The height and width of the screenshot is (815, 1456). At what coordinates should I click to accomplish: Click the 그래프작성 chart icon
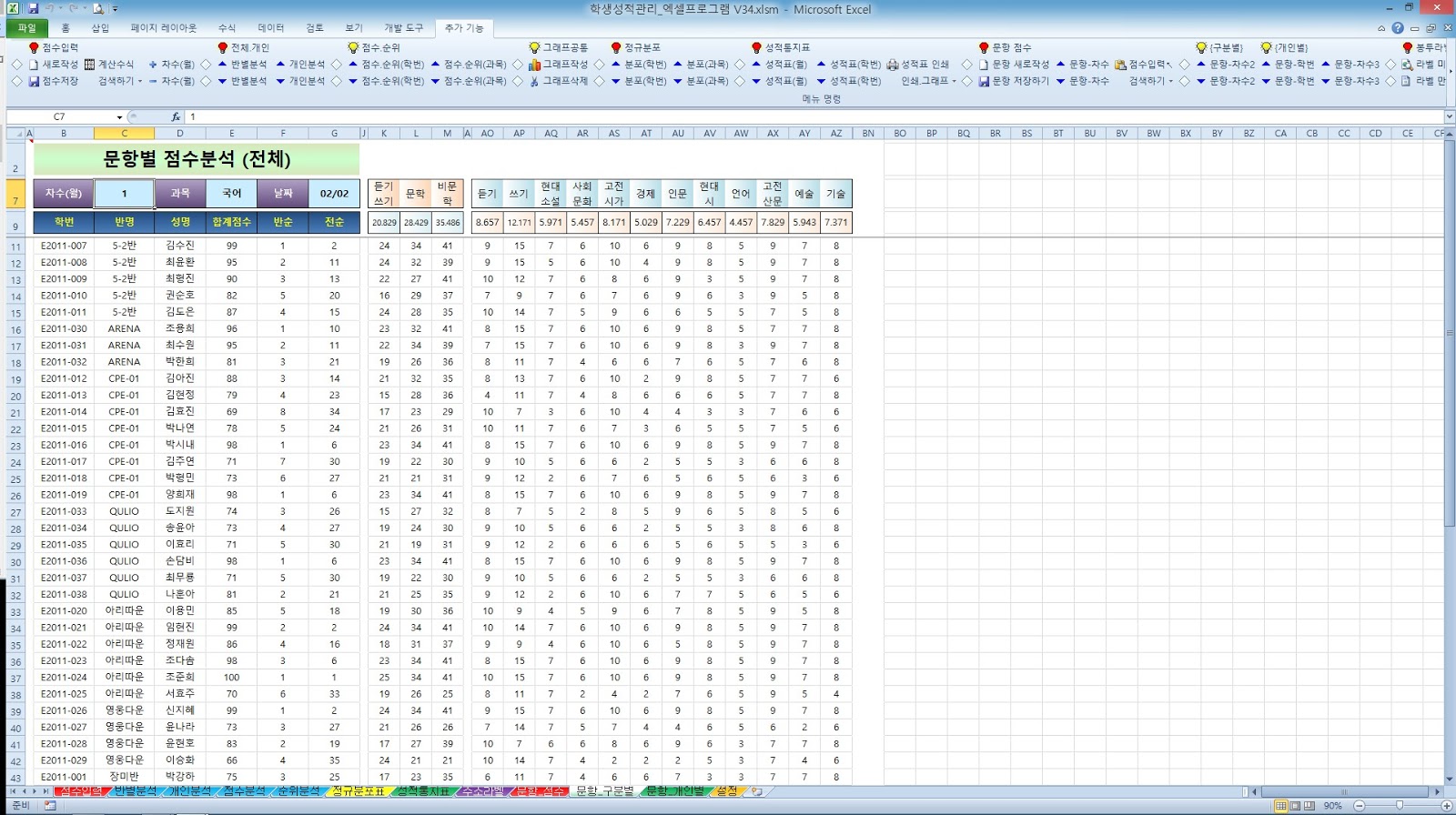534,65
